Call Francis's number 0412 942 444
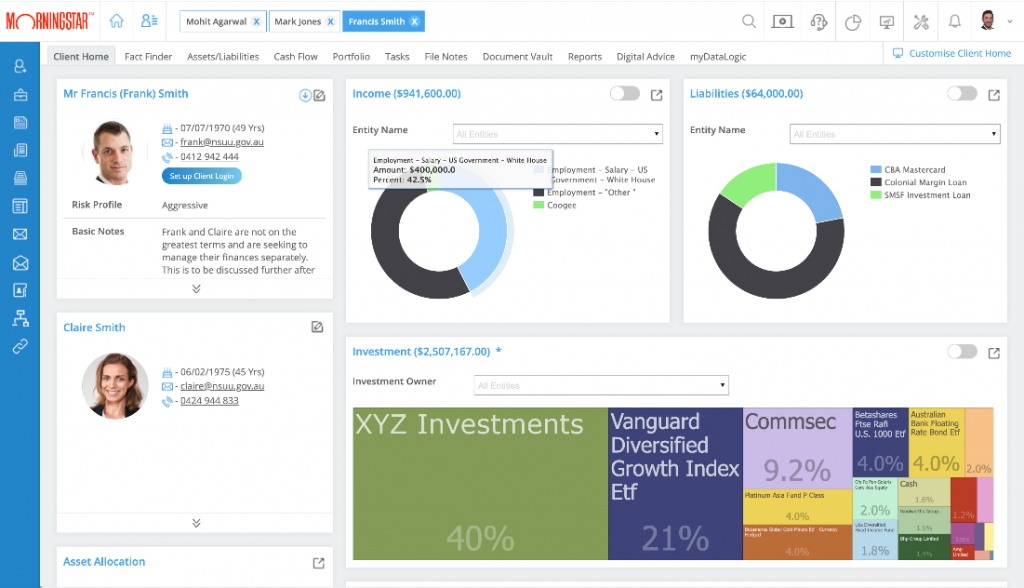 coord(209,157)
